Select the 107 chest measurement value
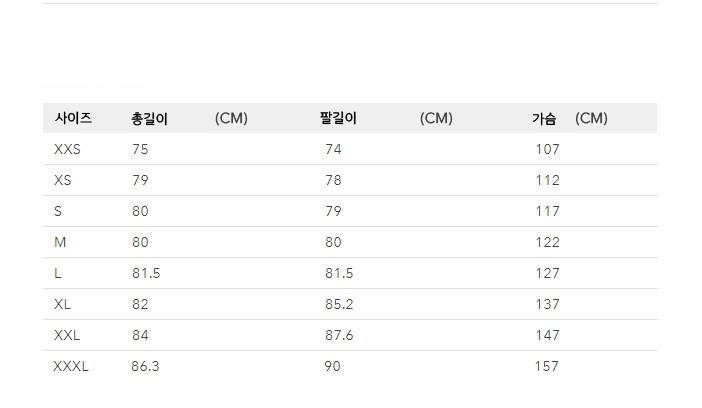The image size is (702, 408). point(548,149)
